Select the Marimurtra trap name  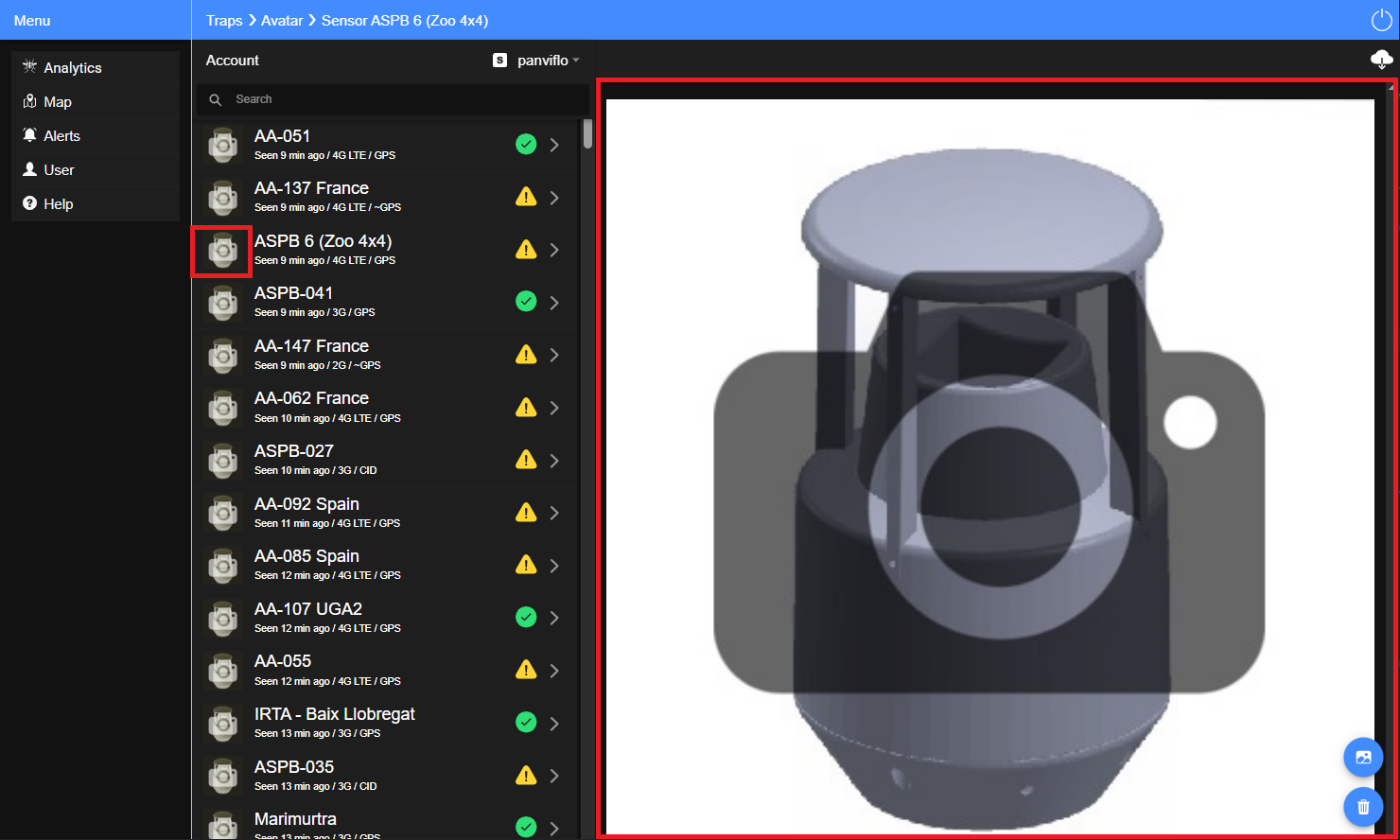295,819
